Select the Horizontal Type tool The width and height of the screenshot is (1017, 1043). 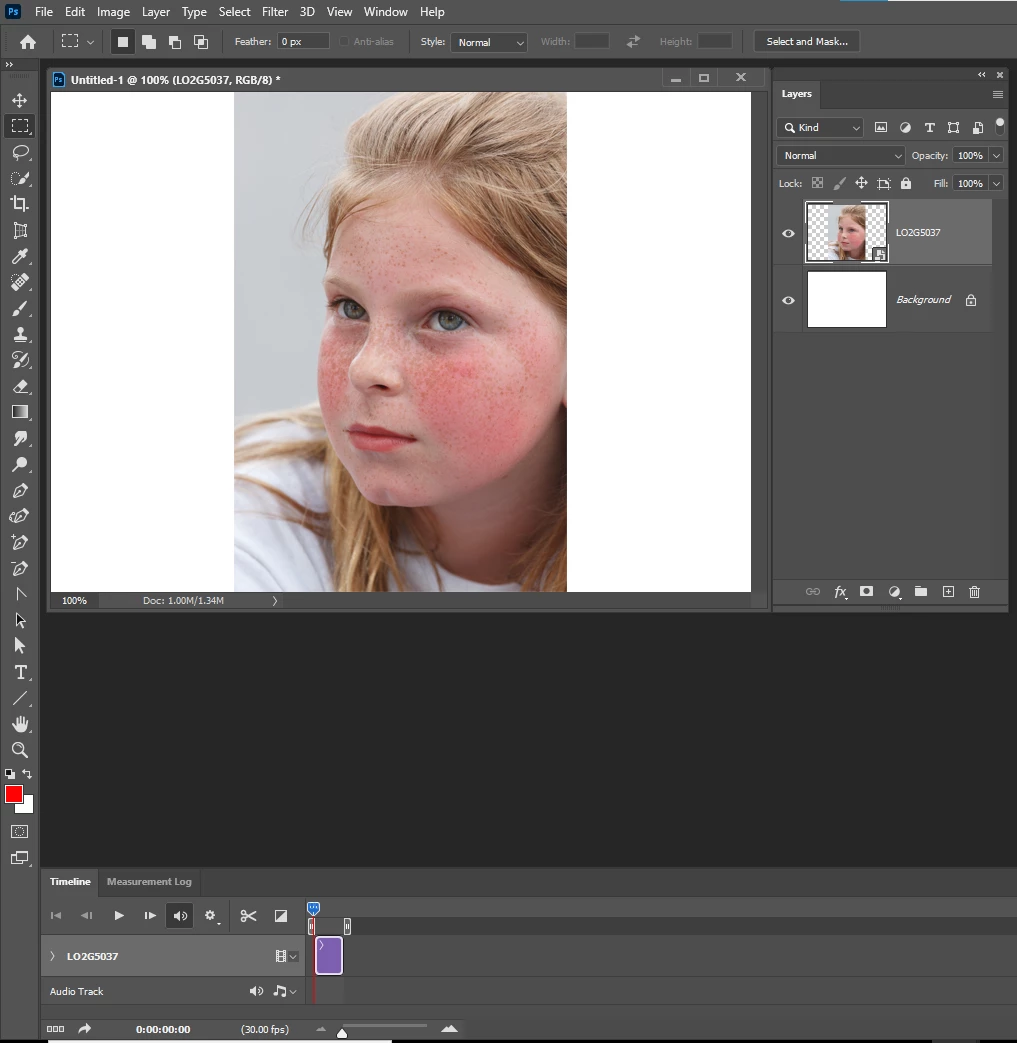pos(20,672)
